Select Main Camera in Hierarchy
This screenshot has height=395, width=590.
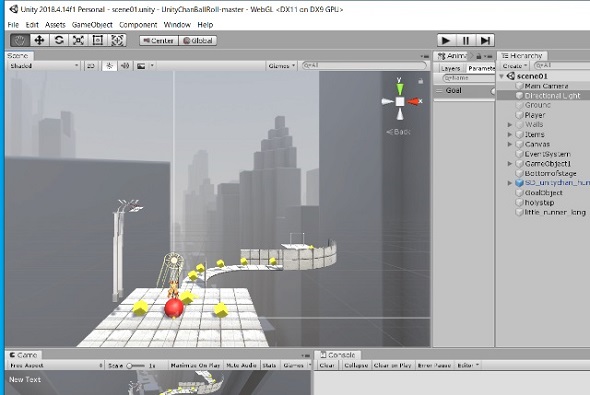[x=546, y=86]
